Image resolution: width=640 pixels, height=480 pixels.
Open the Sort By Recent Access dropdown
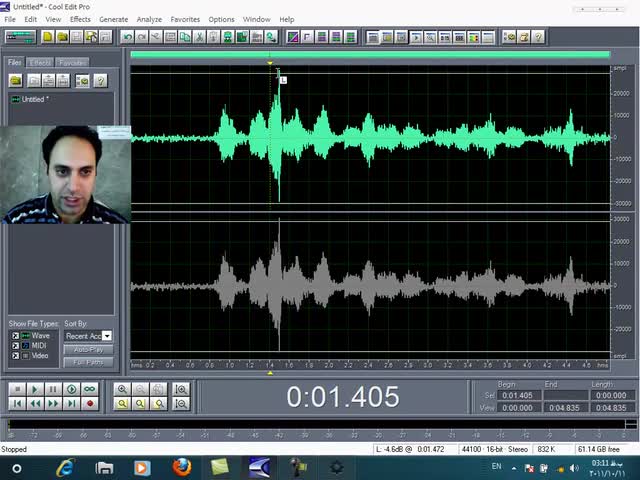tap(107, 336)
